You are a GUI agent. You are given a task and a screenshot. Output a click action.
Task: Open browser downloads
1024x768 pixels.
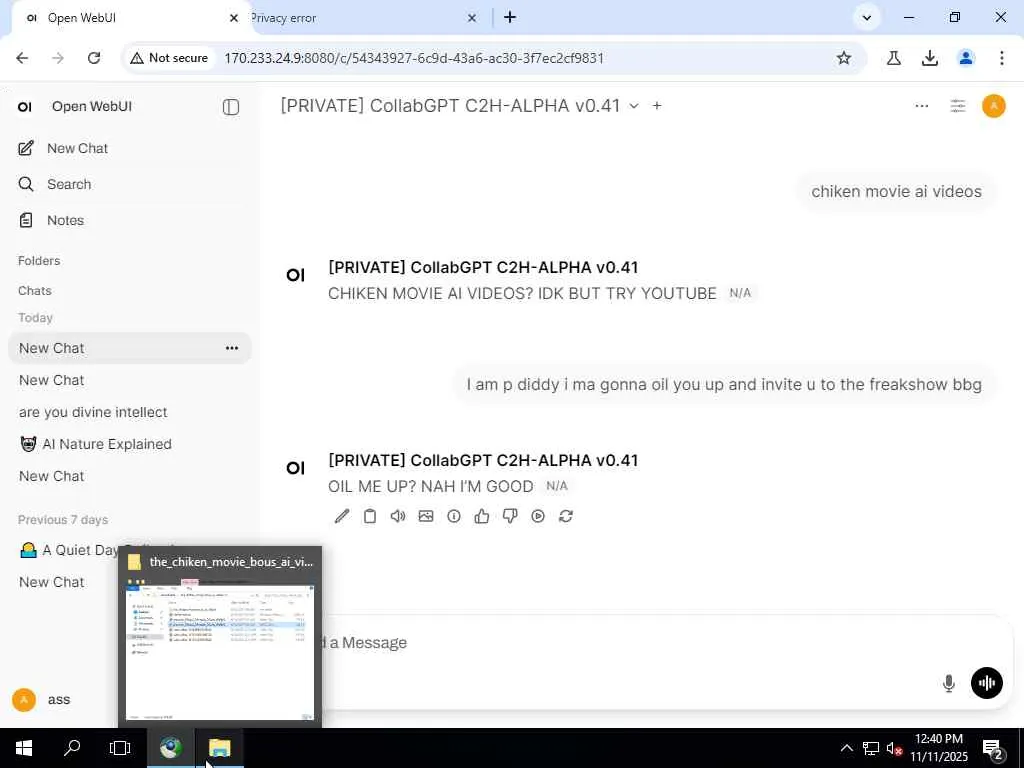tap(930, 58)
